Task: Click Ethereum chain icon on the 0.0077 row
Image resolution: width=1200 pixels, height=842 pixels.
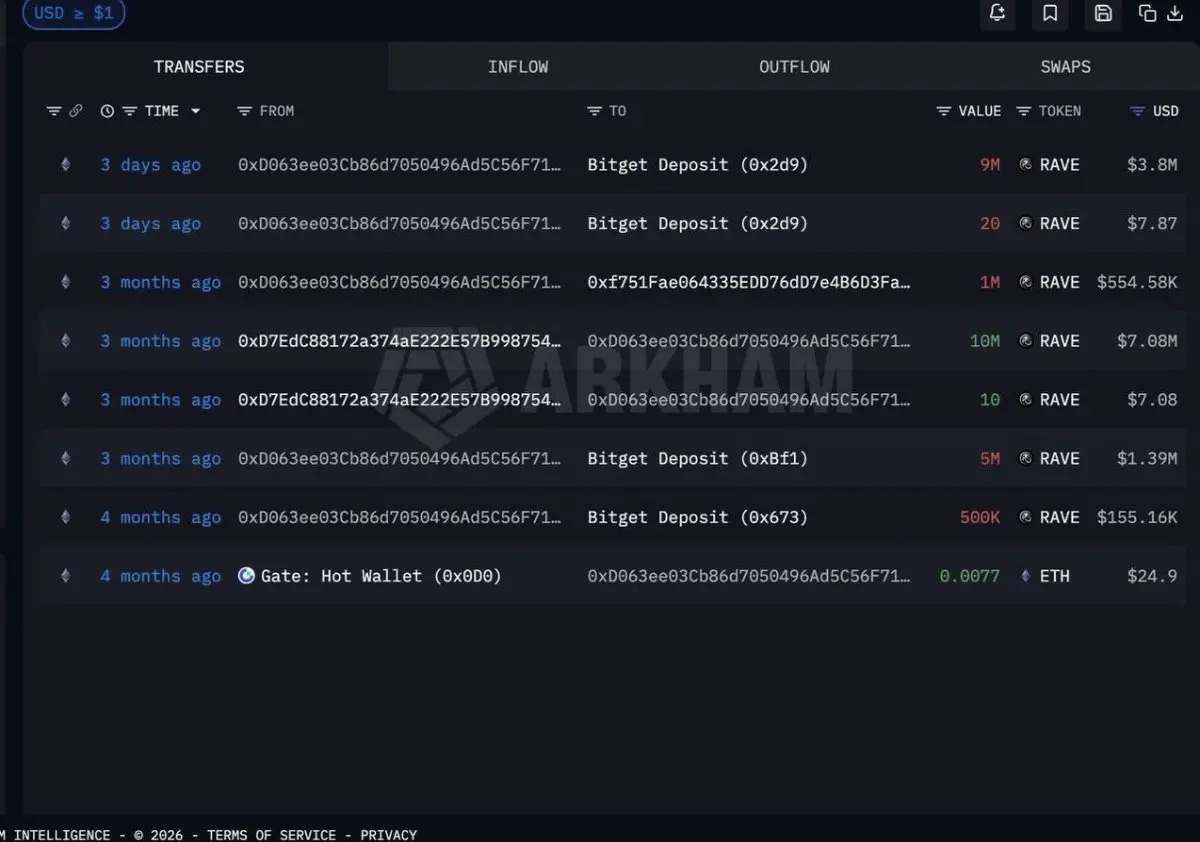Action: 66,576
